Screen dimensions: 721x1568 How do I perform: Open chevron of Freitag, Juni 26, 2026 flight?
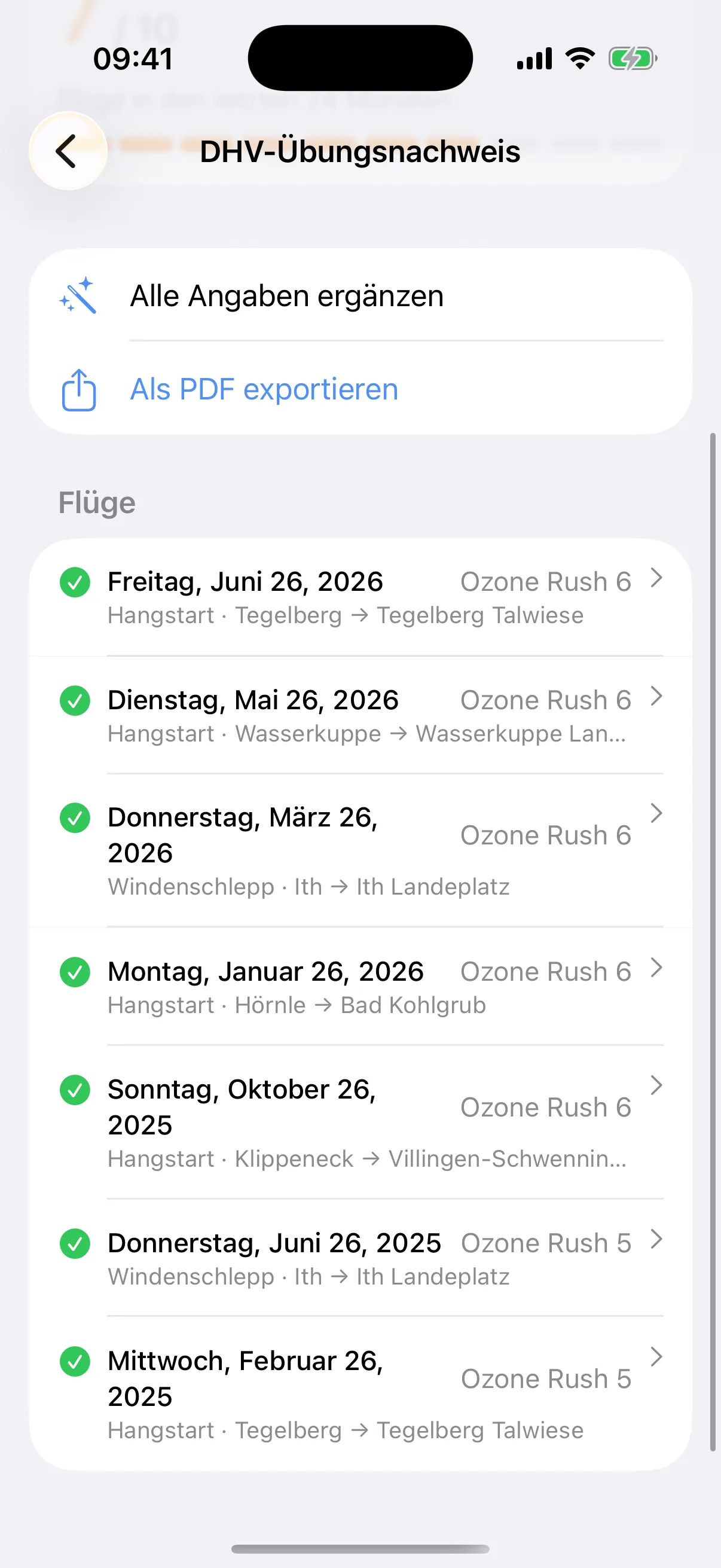656,578
